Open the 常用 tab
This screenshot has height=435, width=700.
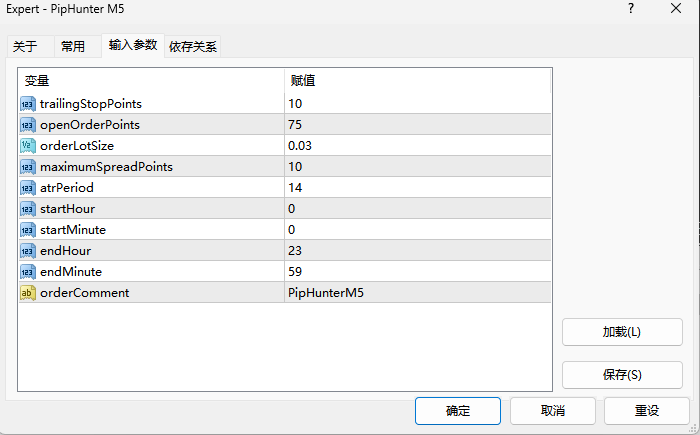(73, 46)
